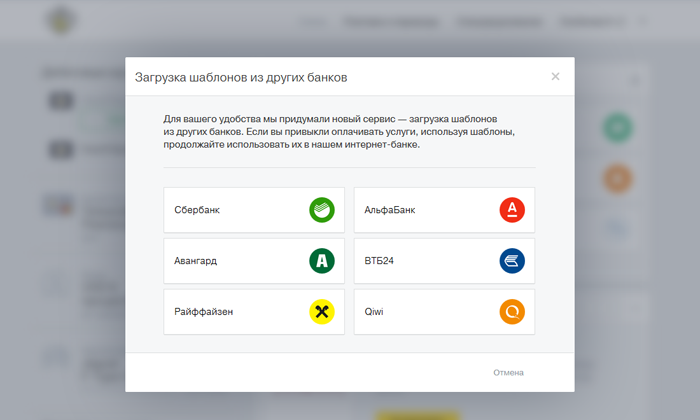Screen dimensions: 700x420
Task: Click the red AlfaBank logo icon
Action: click(x=512, y=210)
